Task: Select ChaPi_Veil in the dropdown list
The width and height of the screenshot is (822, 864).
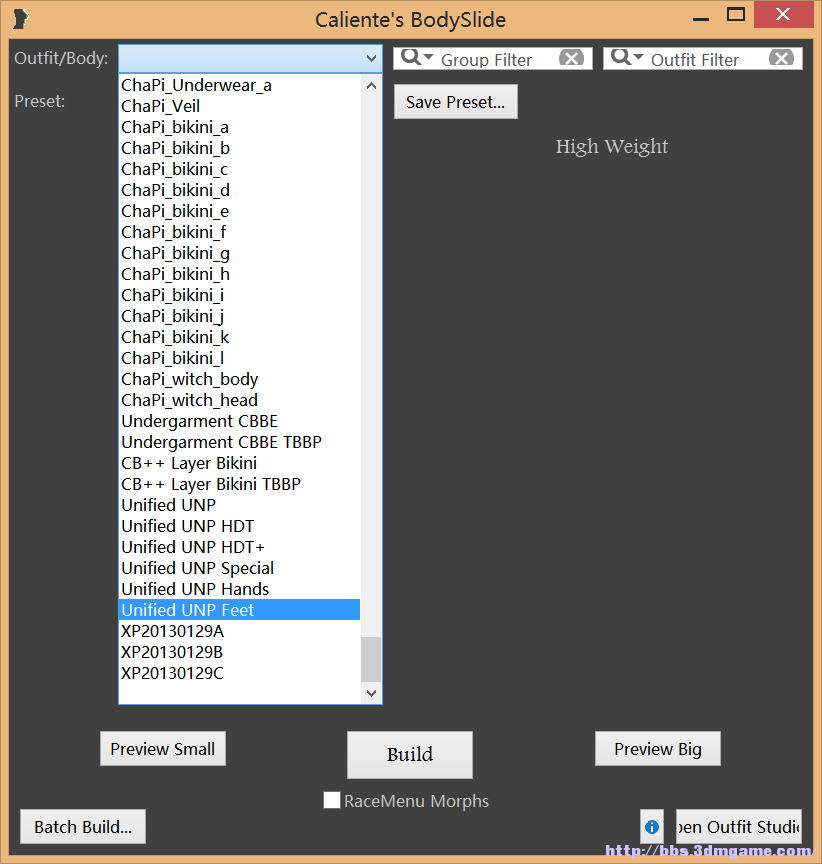Action: (240, 106)
